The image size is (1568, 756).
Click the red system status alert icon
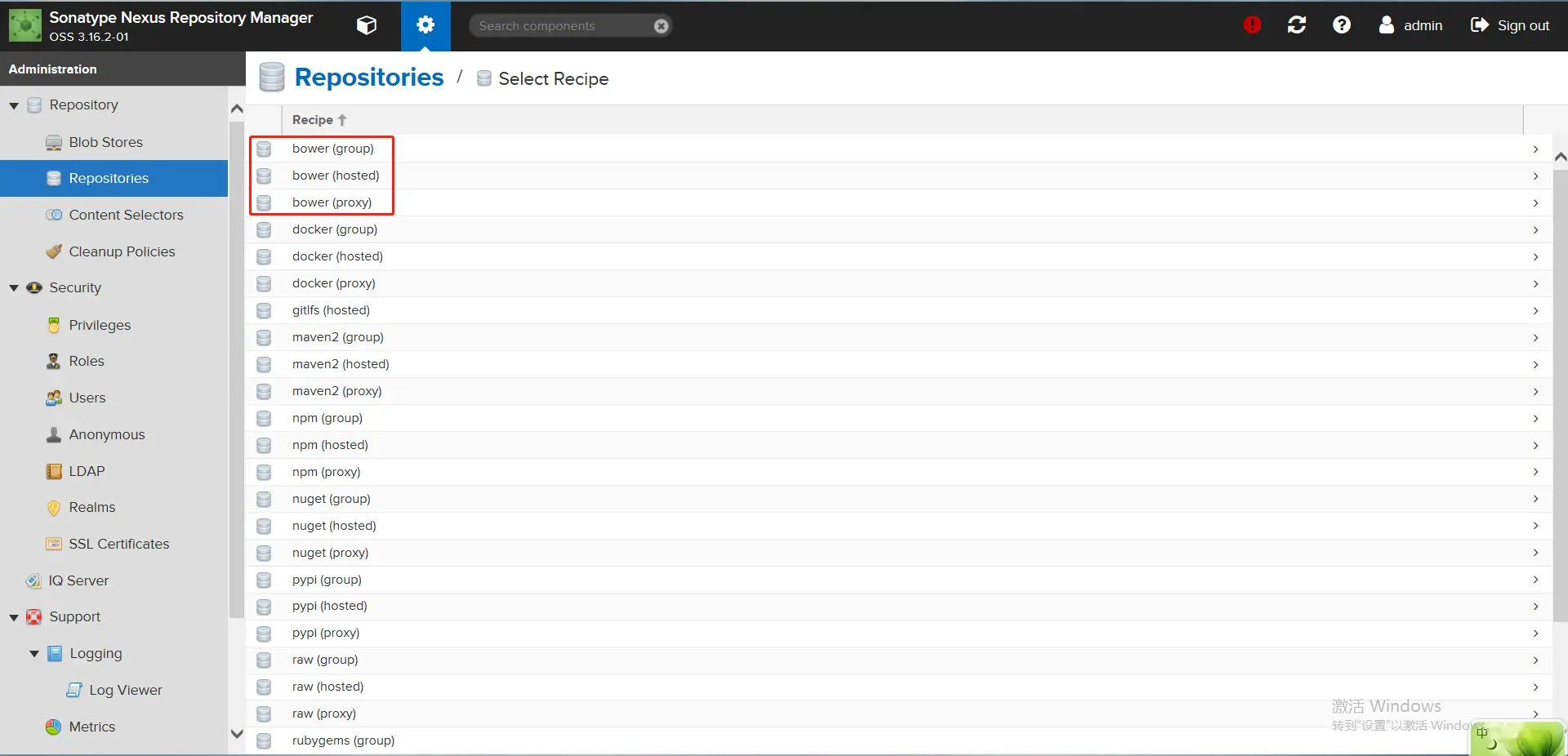pyautogui.click(x=1252, y=25)
